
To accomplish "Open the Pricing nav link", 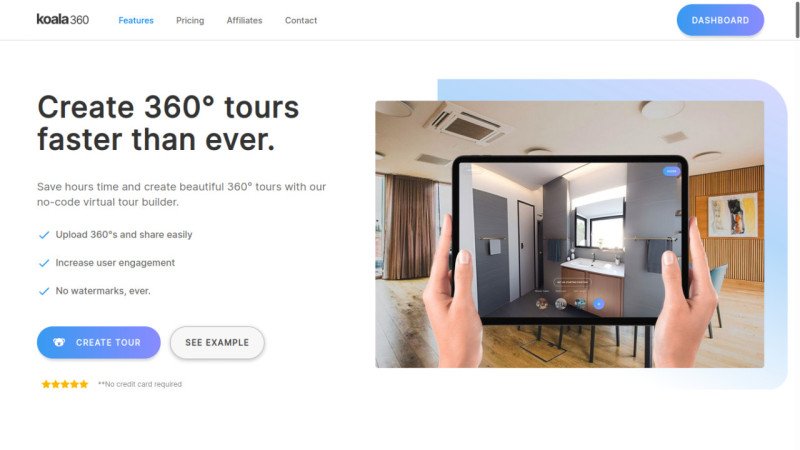I will click(x=190, y=20).
